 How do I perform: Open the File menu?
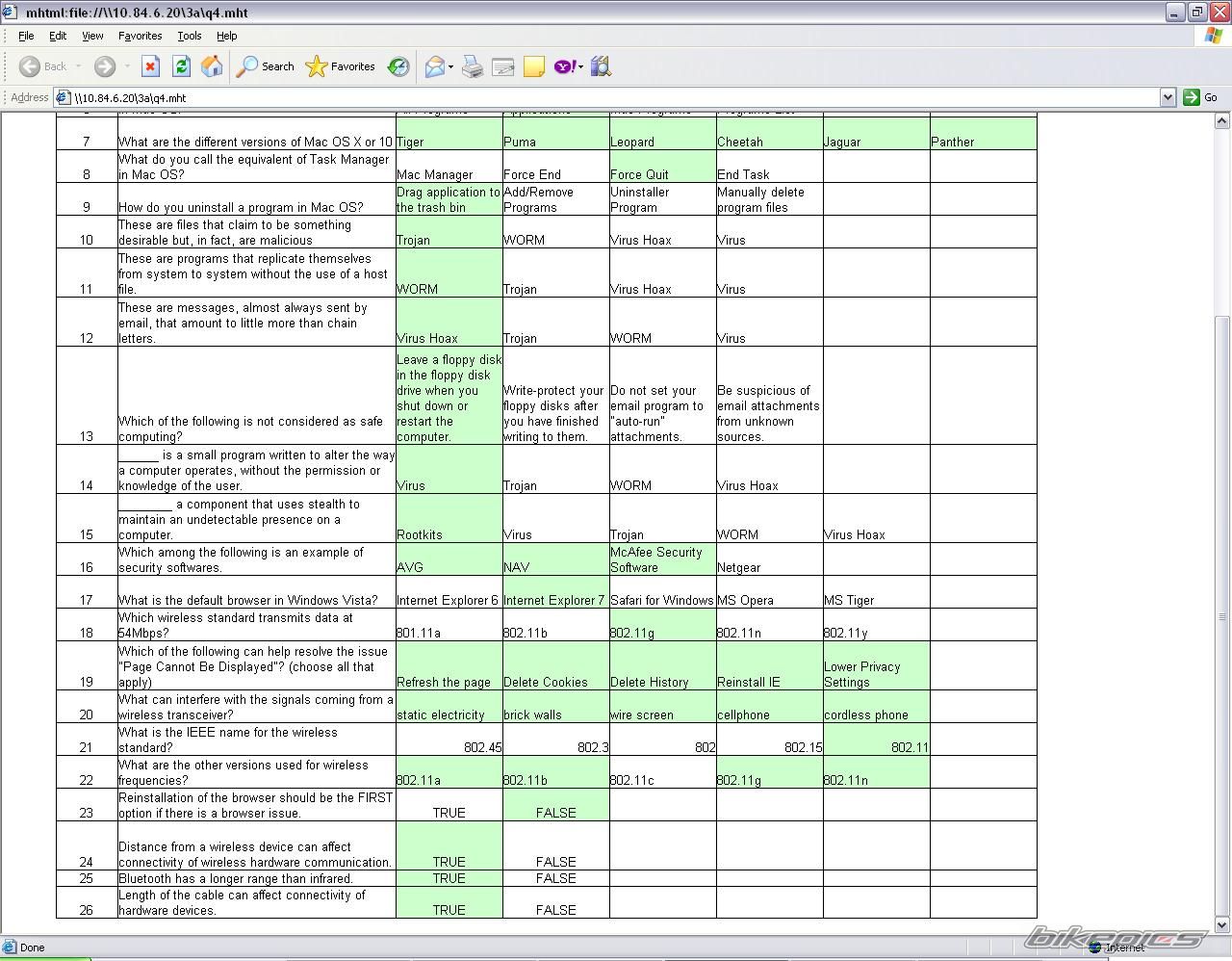[26, 36]
